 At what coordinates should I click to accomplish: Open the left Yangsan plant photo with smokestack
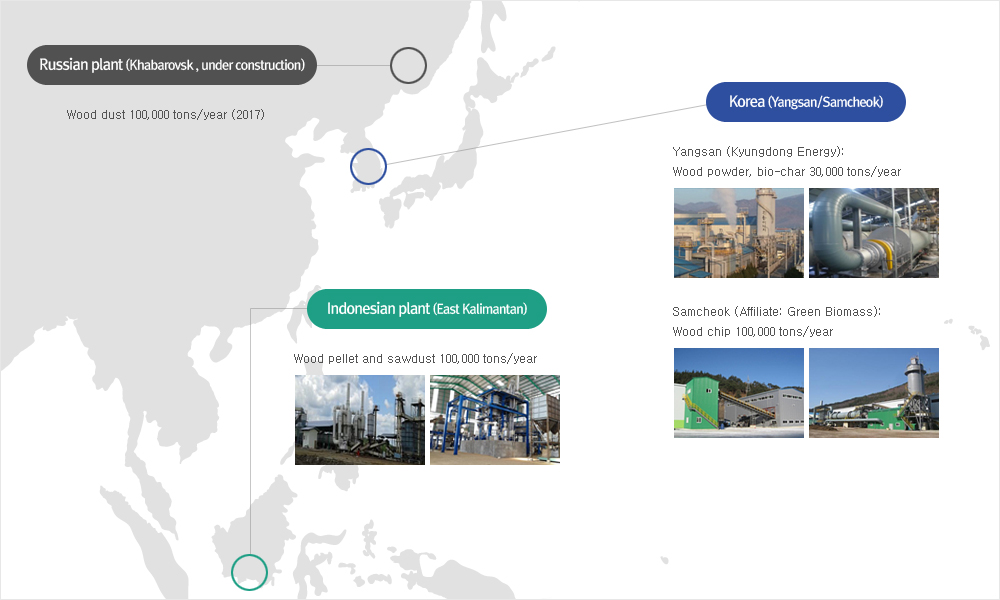pos(738,233)
